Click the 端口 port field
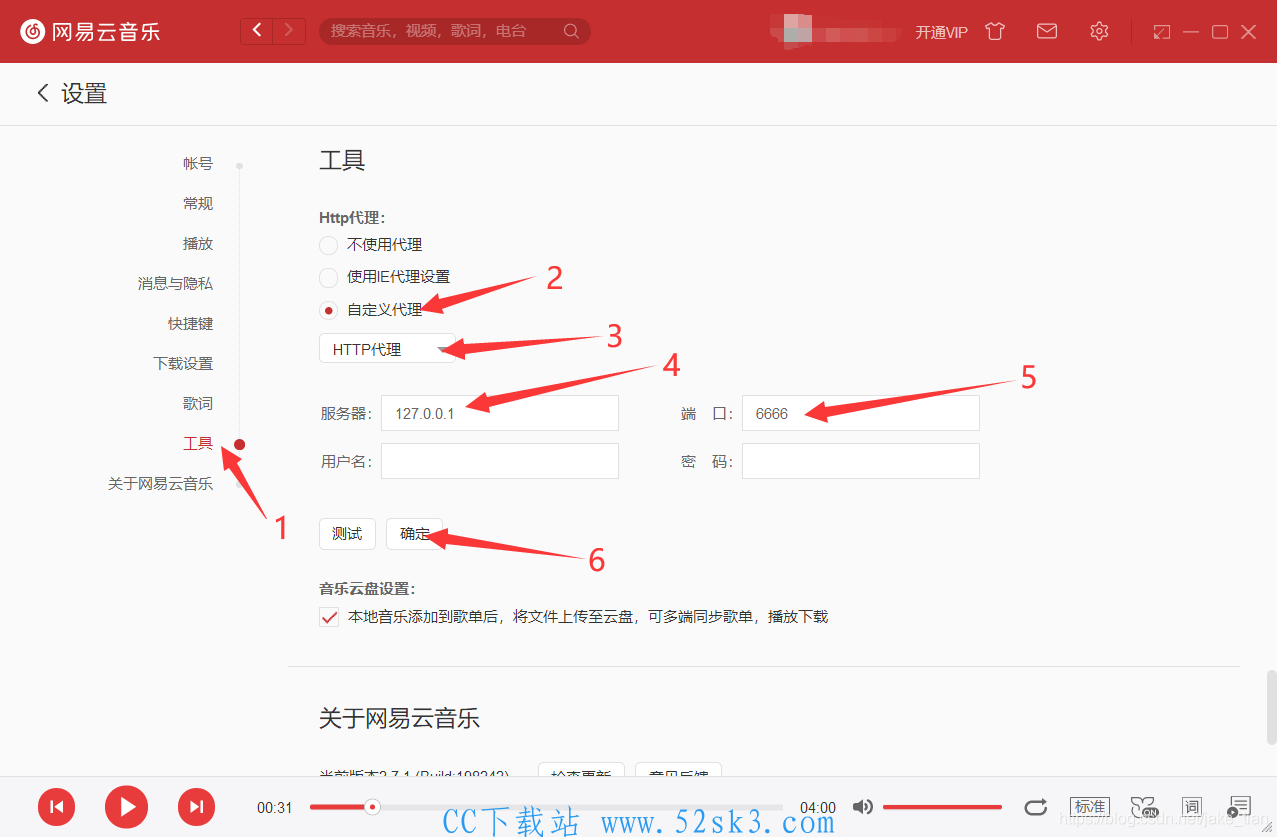This screenshot has width=1277, height=837. (x=861, y=413)
